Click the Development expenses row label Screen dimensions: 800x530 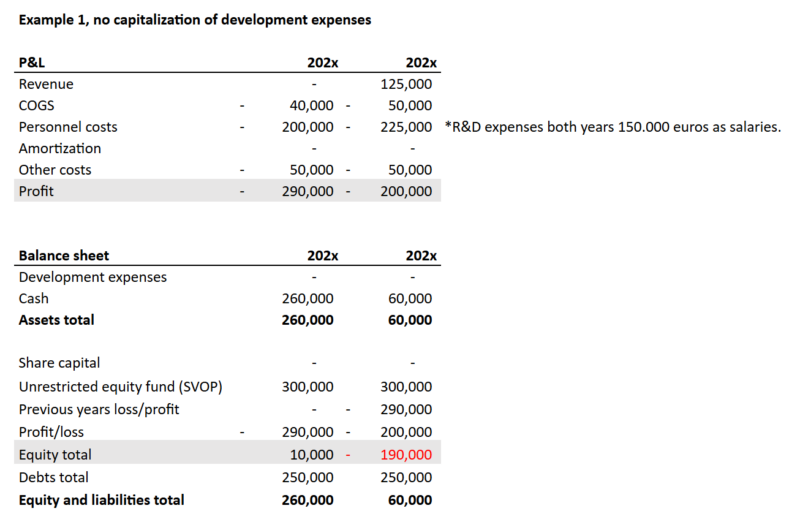93,277
